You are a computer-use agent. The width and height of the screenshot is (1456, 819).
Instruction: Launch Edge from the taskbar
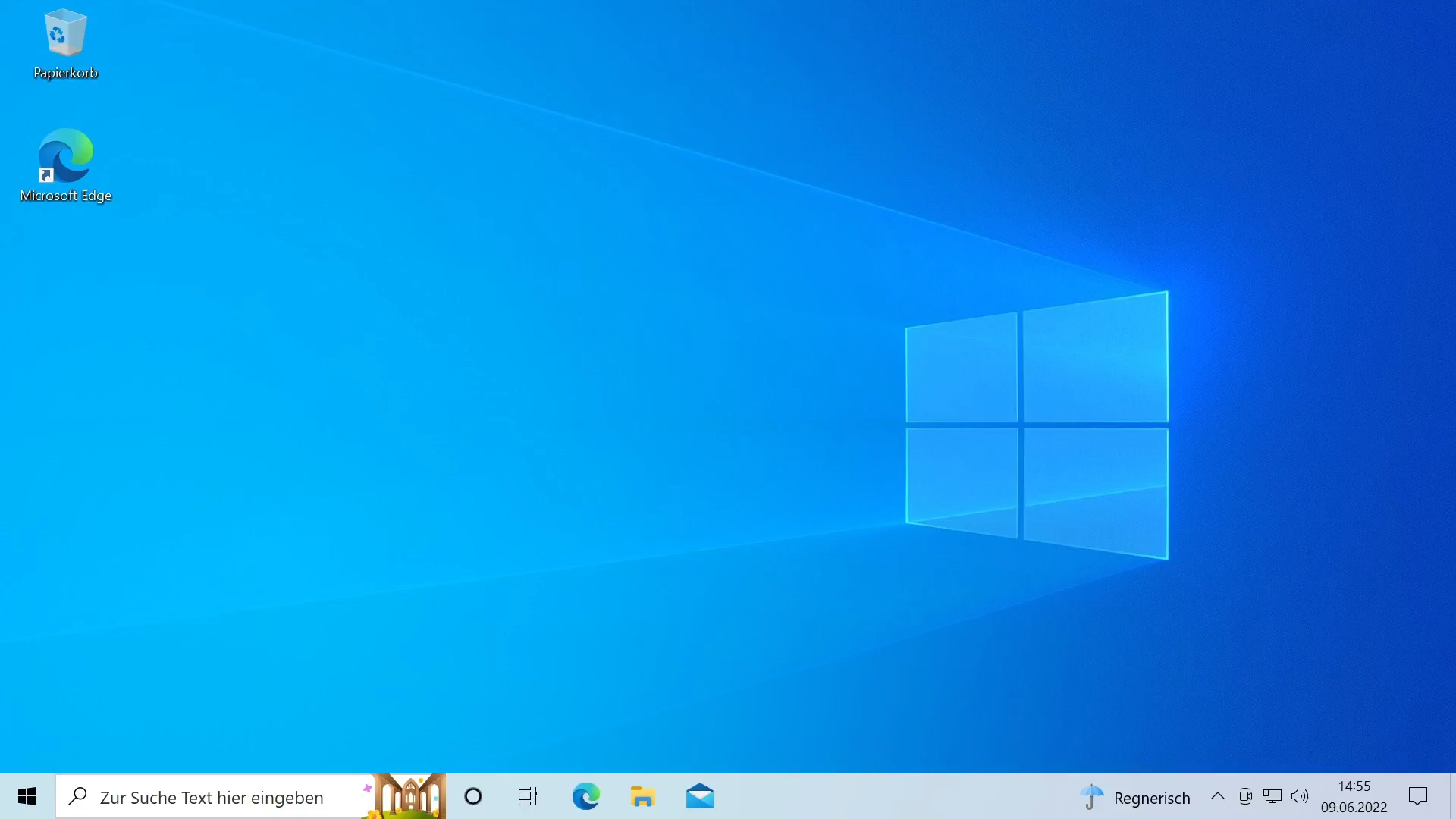point(585,796)
